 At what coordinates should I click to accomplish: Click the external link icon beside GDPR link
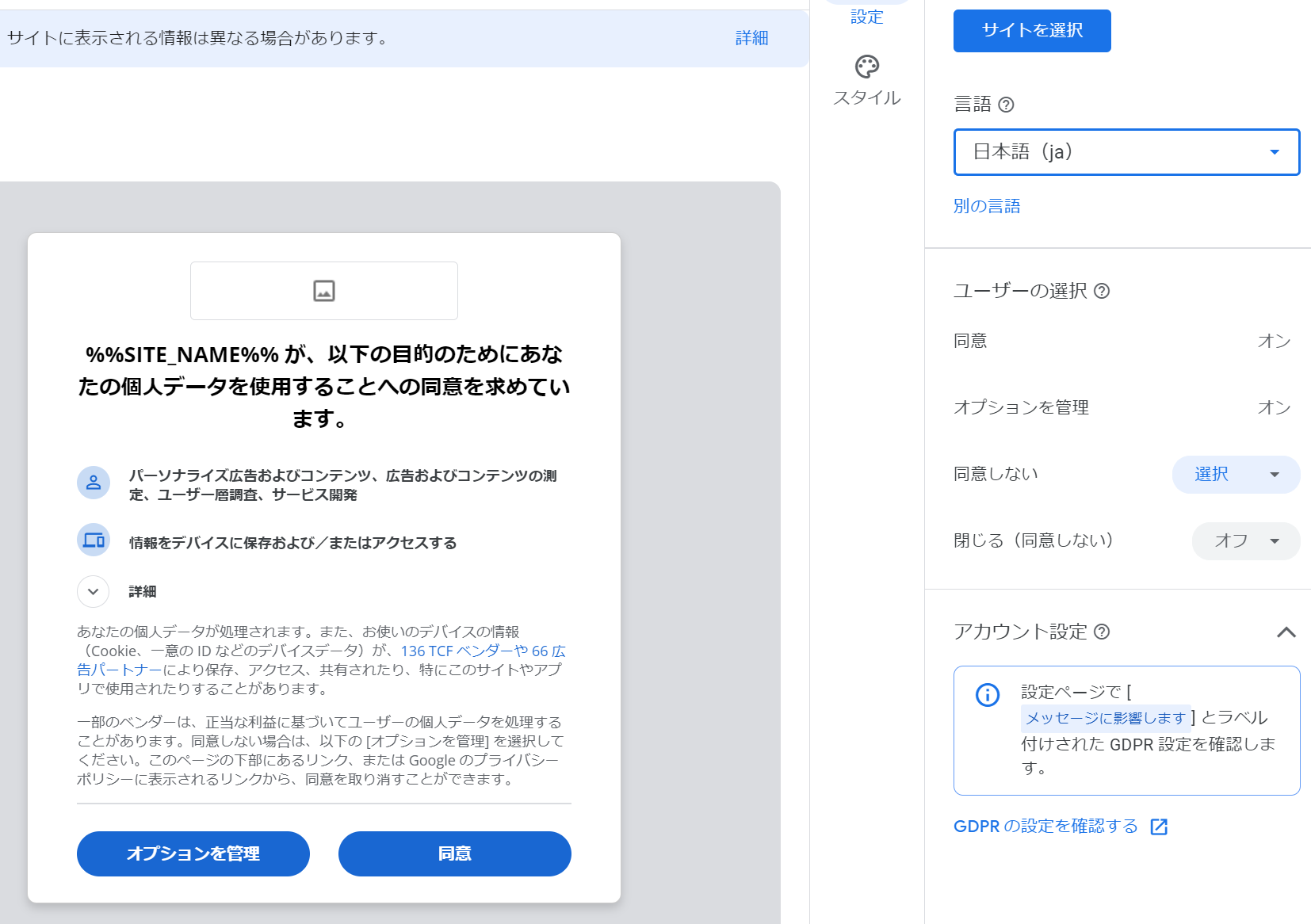tap(1159, 827)
